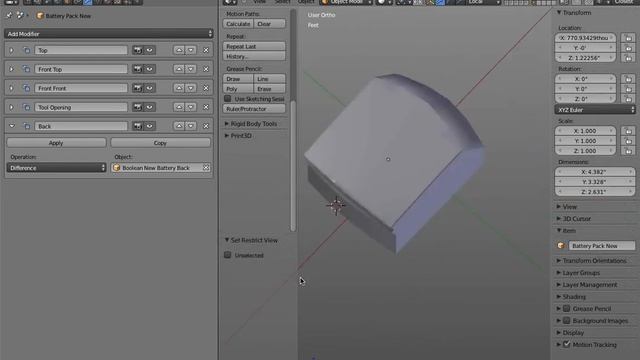
Task: Open the Add Modifier dropdown
Action: pyautogui.click(x=109, y=34)
